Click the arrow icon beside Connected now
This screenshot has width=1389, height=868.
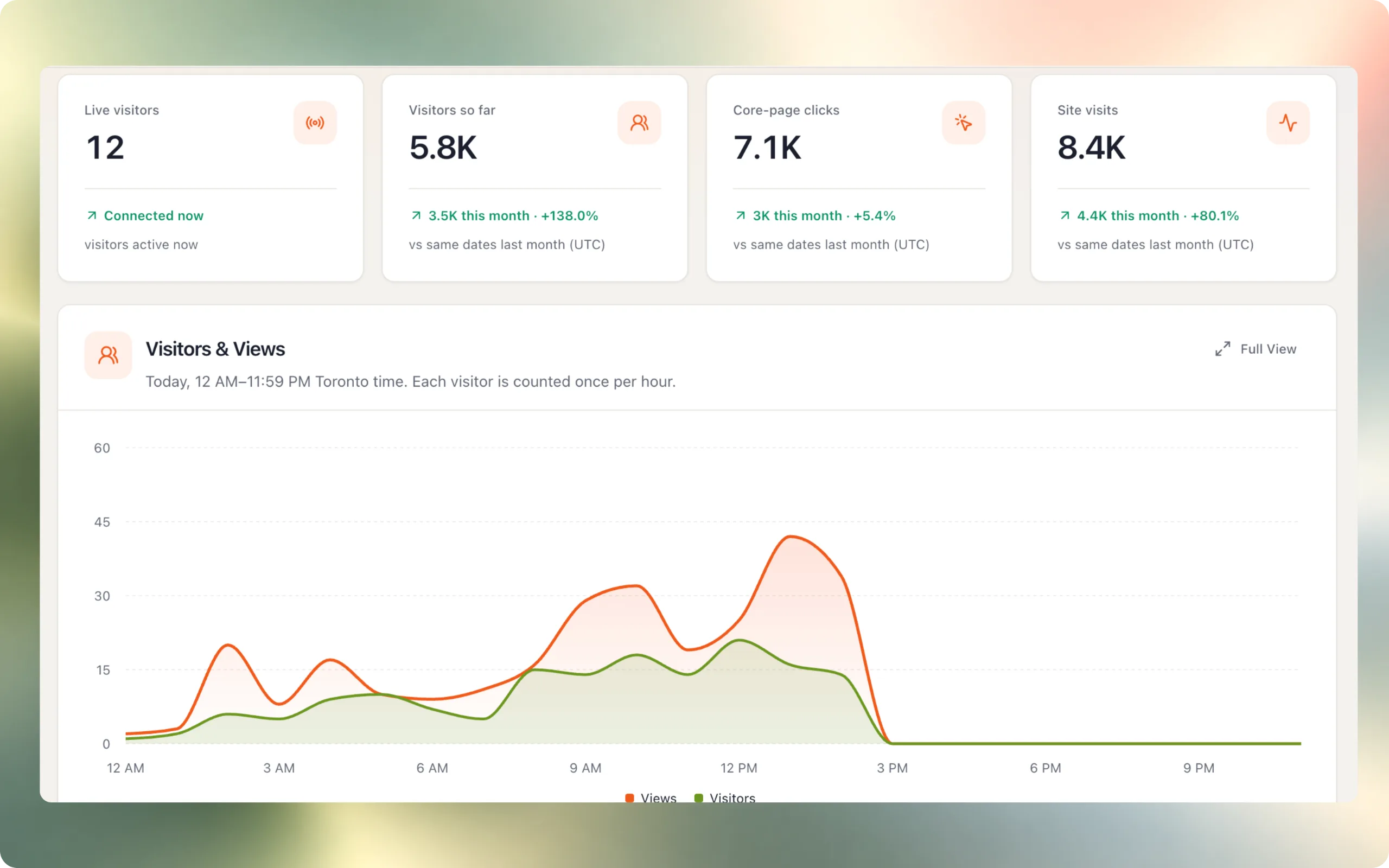click(x=92, y=216)
